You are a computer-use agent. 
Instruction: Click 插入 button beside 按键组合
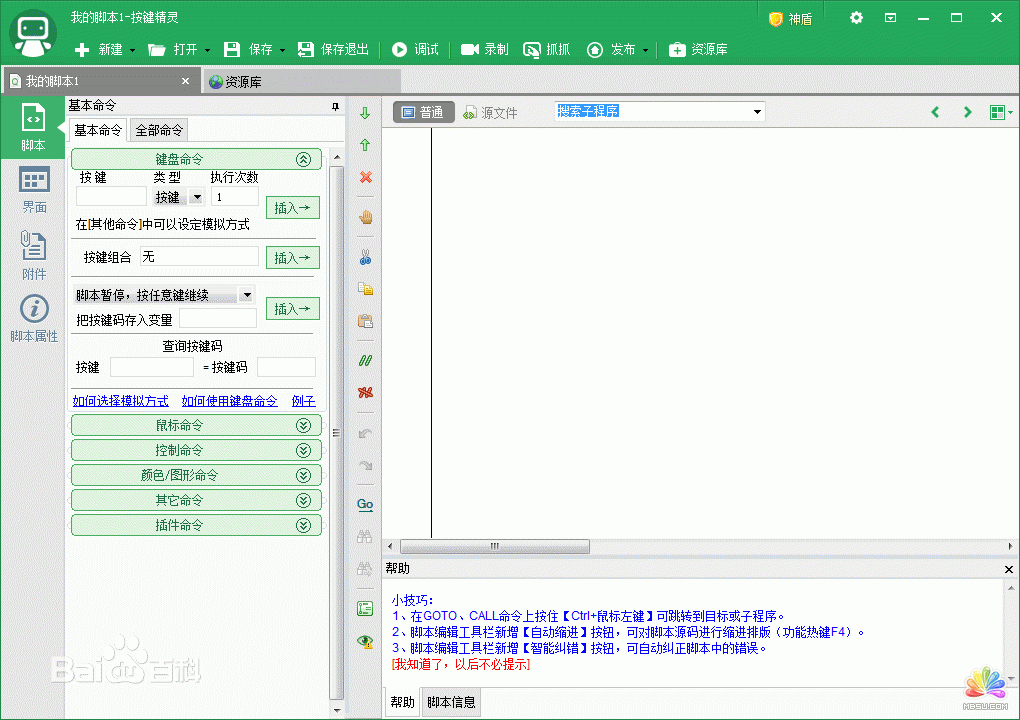point(292,258)
